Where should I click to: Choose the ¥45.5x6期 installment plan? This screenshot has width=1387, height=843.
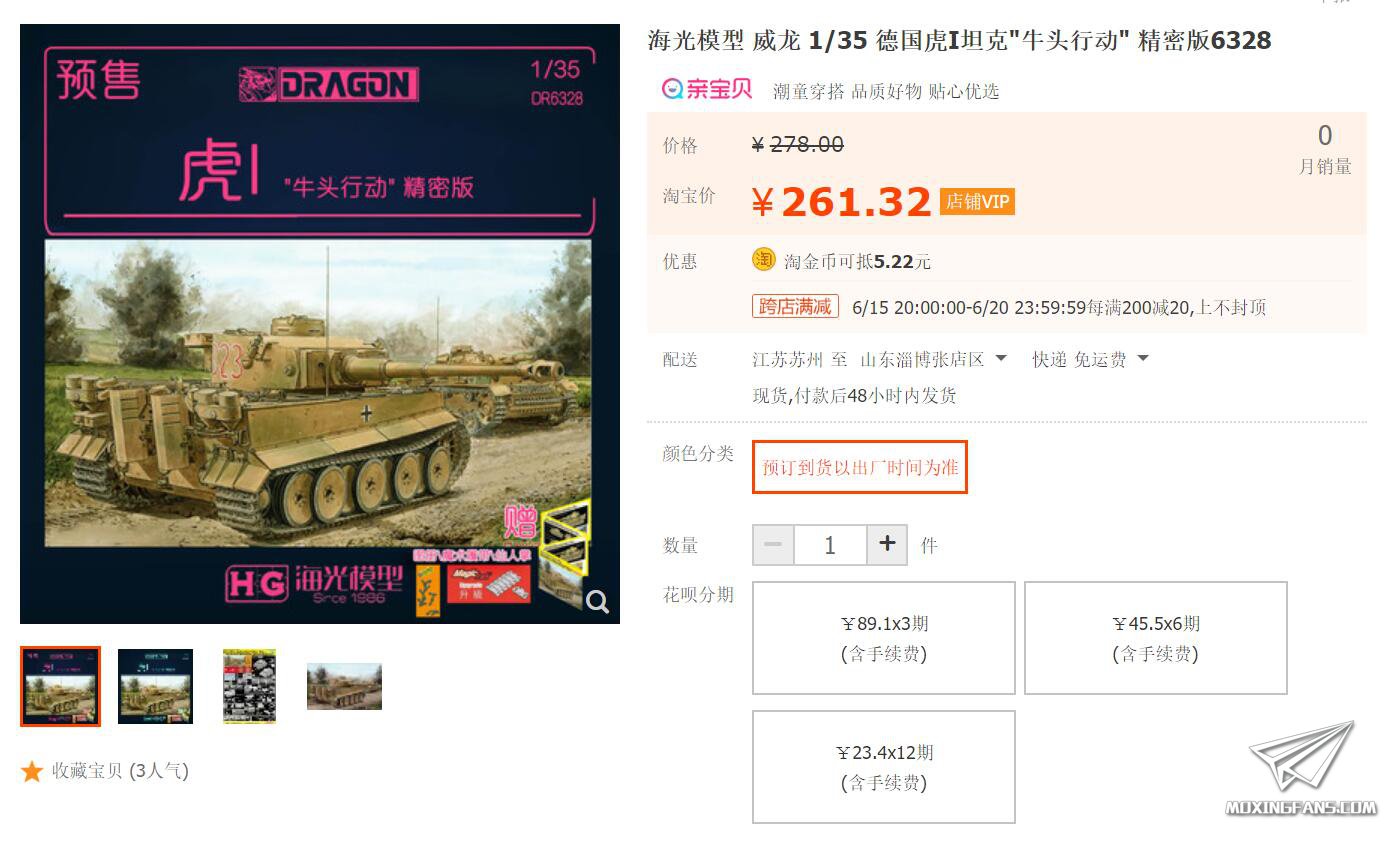tap(1155, 638)
